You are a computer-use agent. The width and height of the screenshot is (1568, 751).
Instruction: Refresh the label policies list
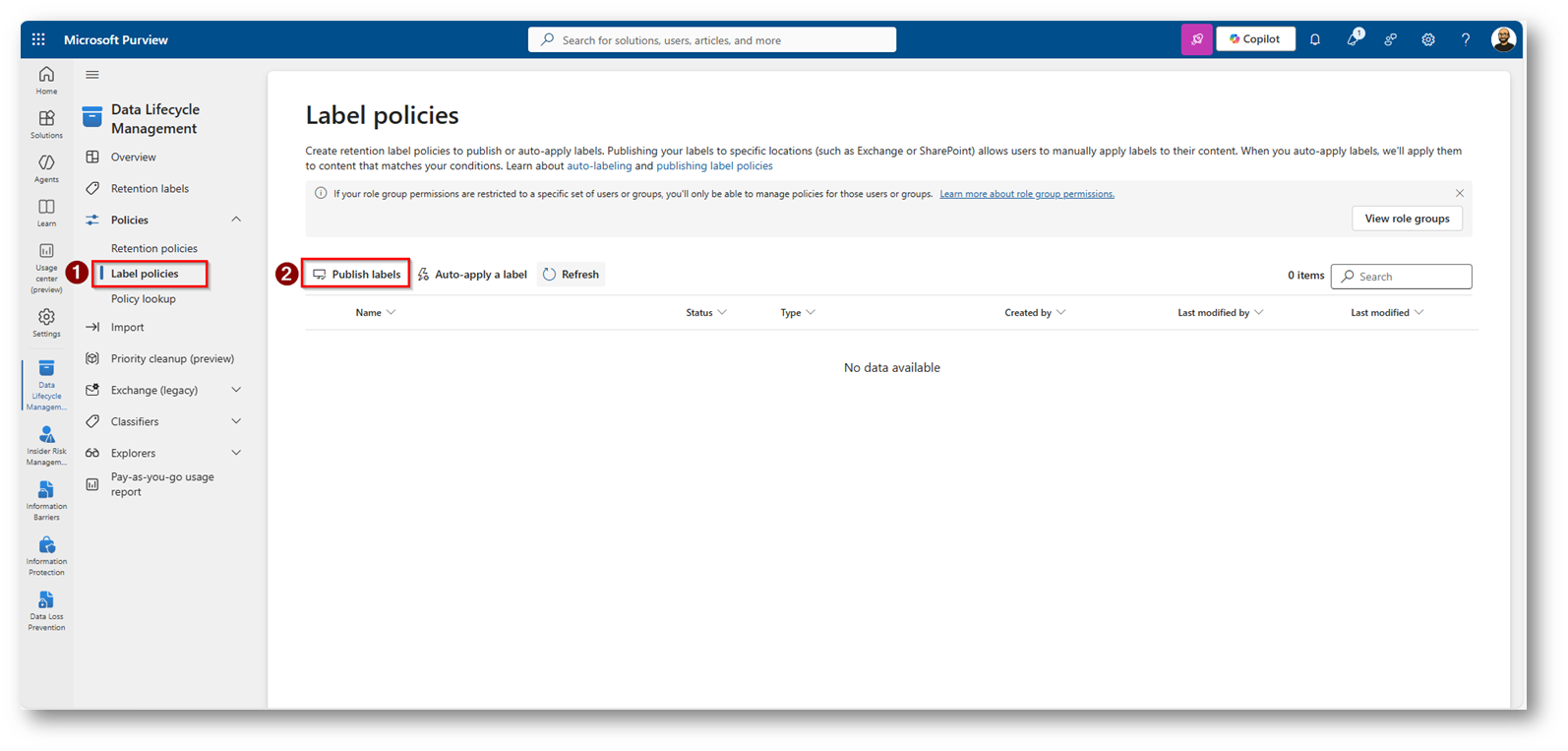(x=572, y=275)
